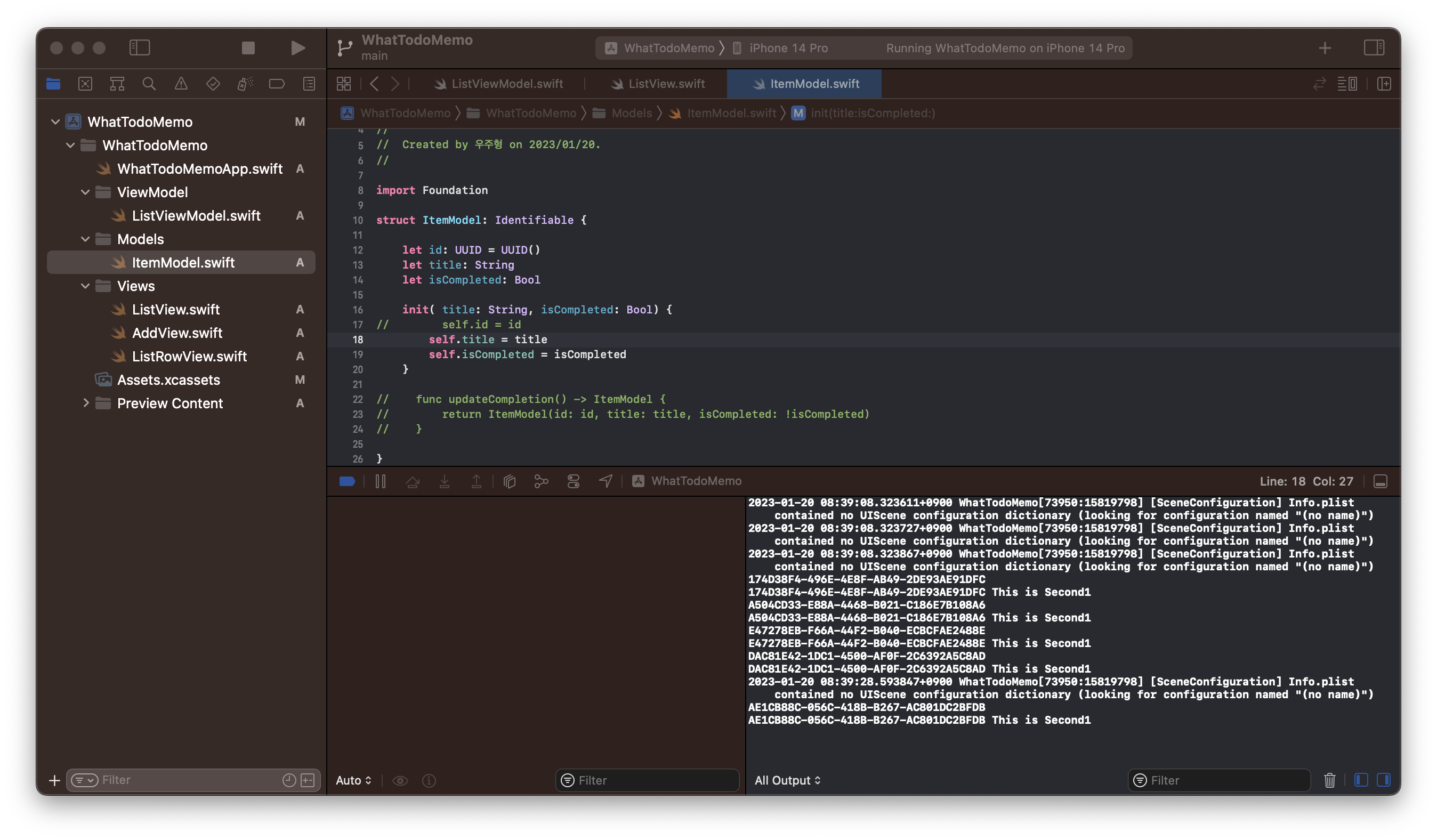Image resolution: width=1437 pixels, height=840 pixels.
Task: Run the WhatTodoMemo scheme
Action: click(x=297, y=48)
